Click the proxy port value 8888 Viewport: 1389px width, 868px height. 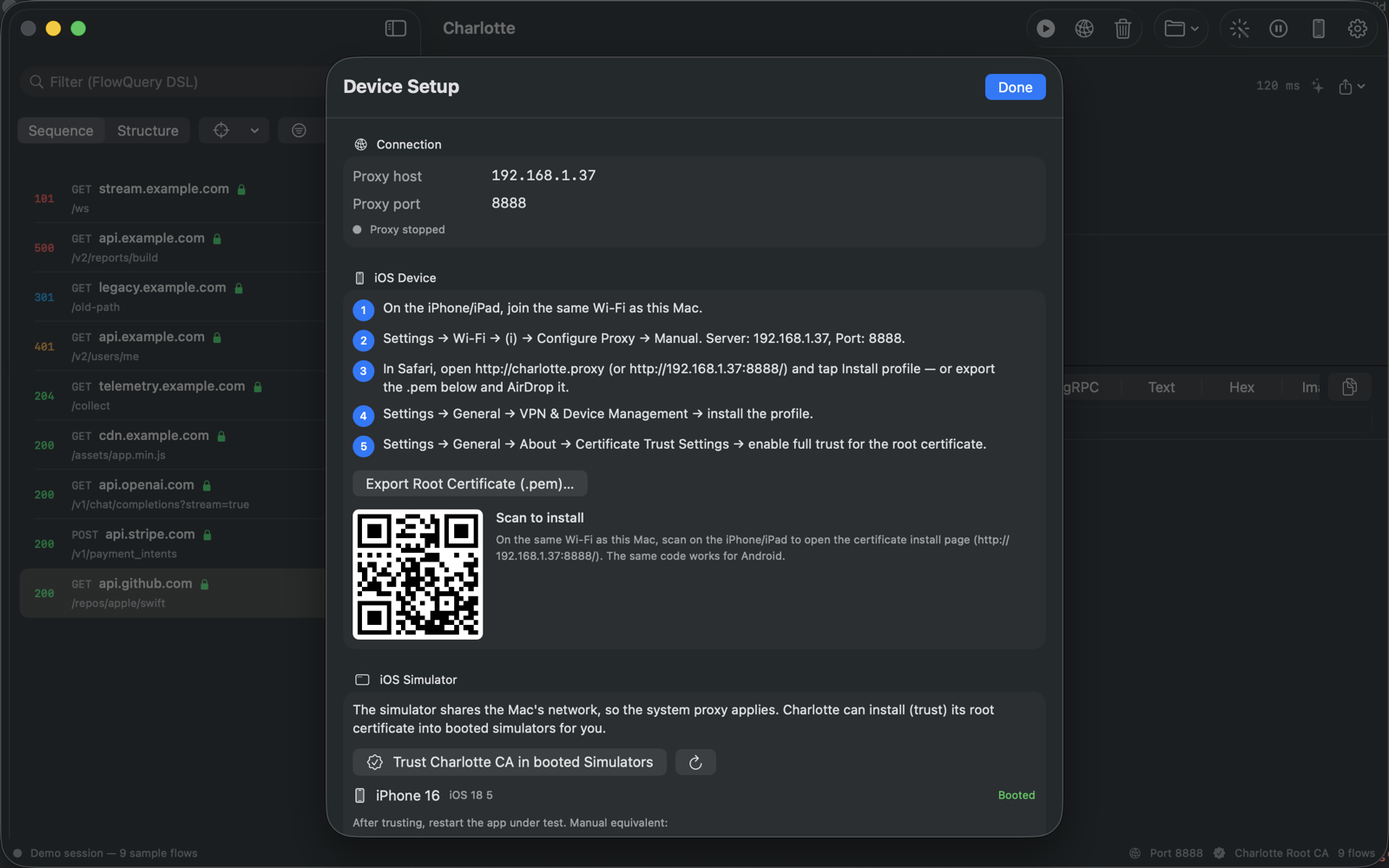pyautogui.click(x=509, y=203)
